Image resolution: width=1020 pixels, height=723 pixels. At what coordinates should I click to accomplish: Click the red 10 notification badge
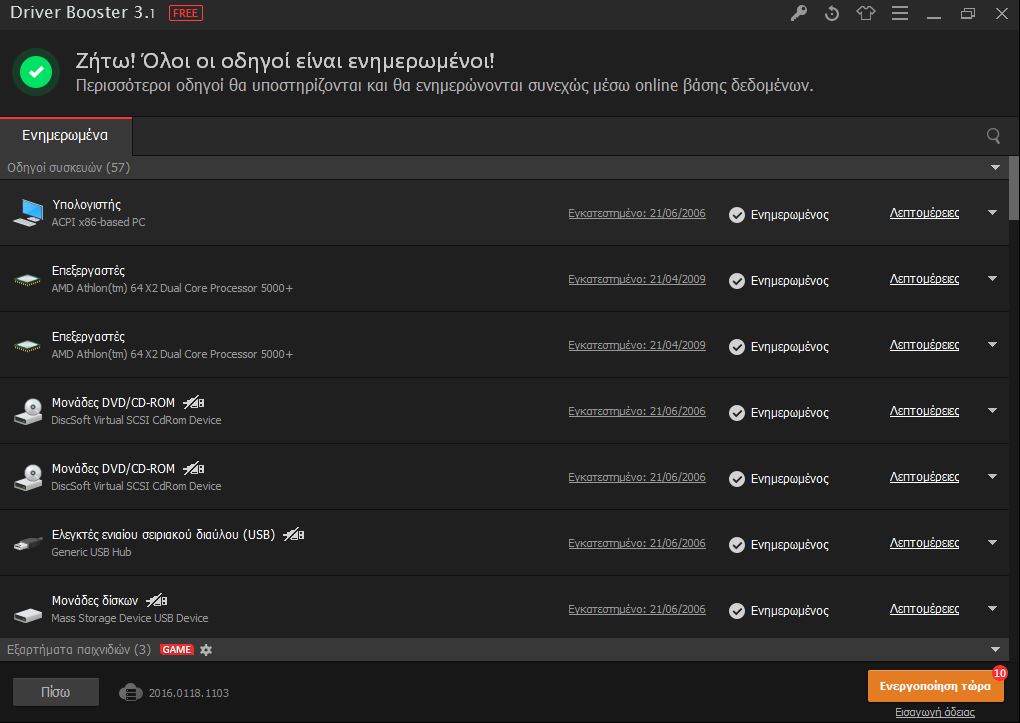(x=1000, y=673)
